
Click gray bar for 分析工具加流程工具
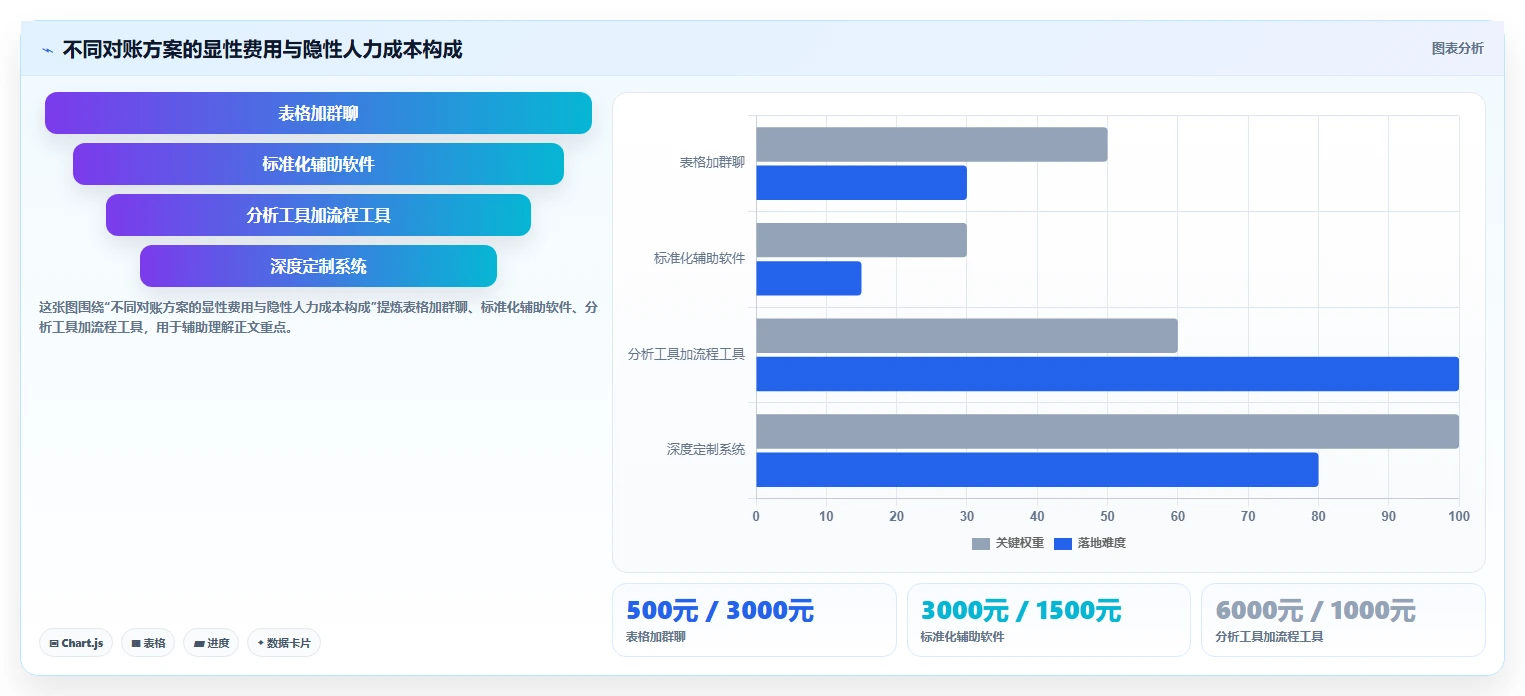click(966, 335)
